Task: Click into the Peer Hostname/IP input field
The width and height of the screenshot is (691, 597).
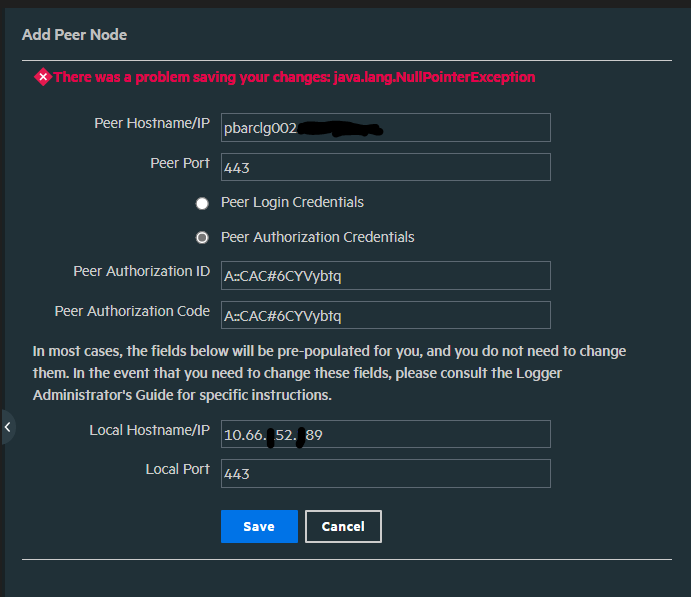Action: click(385, 128)
